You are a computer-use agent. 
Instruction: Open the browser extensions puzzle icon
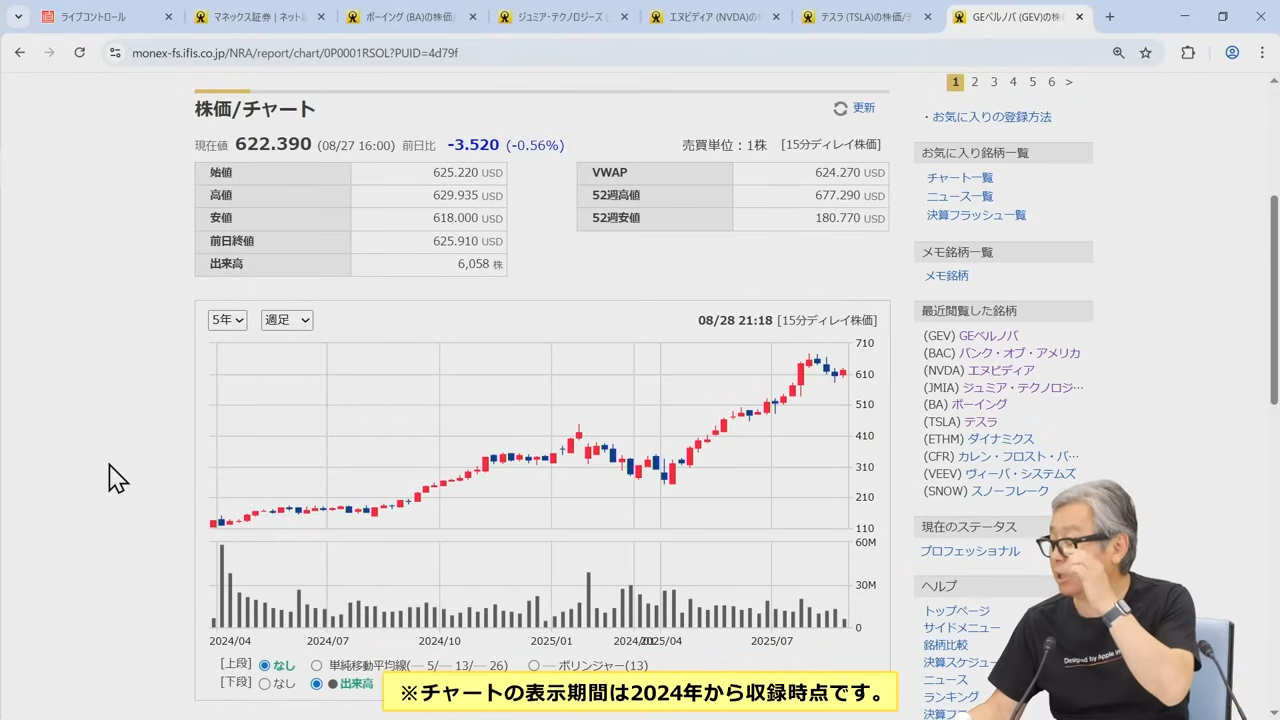[1188, 53]
